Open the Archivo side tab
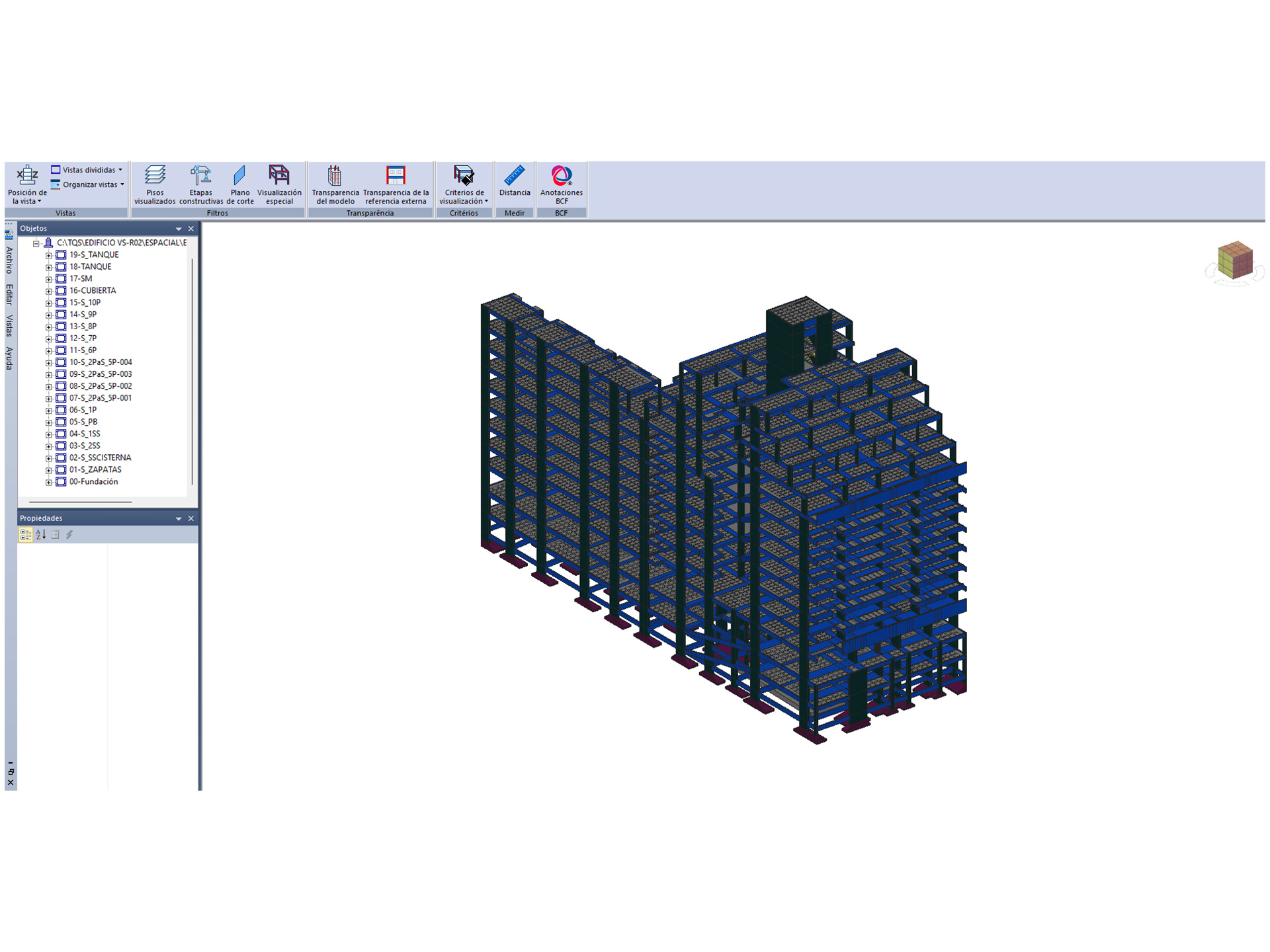1270x952 pixels. pyautogui.click(x=9, y=260)
